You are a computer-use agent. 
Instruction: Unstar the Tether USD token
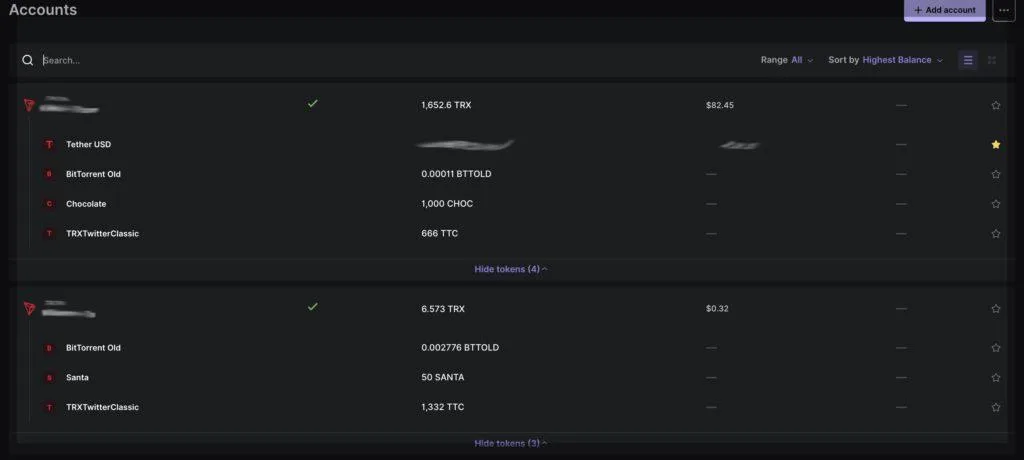pyautogui.click(x=995, y=144)
